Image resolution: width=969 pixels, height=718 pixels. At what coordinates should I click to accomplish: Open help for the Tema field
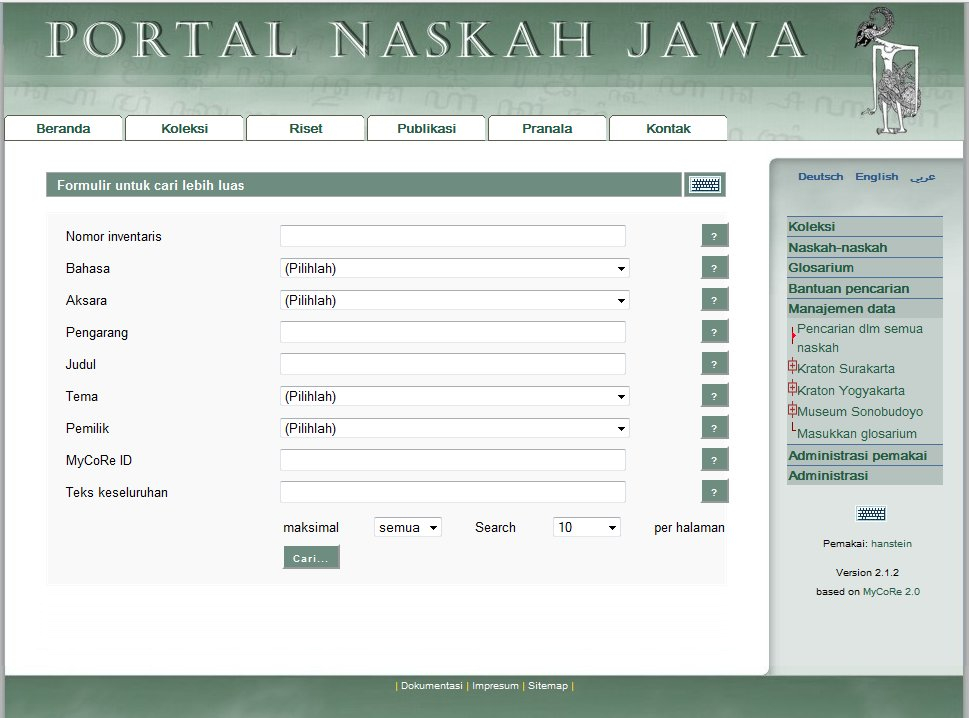714,396
